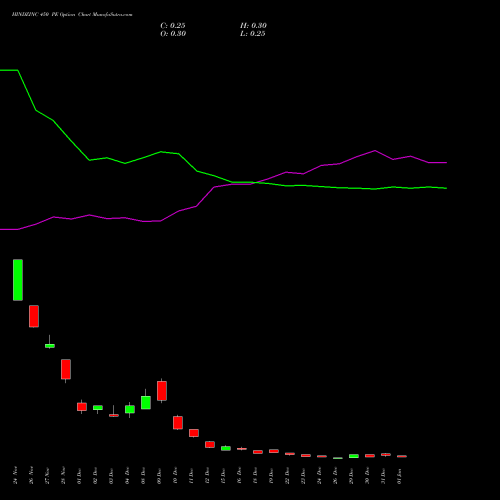Viewport: 500px width, 500px height.
Task: Click the green candle for 04 Dec
Action: click(x=130, y=409)
